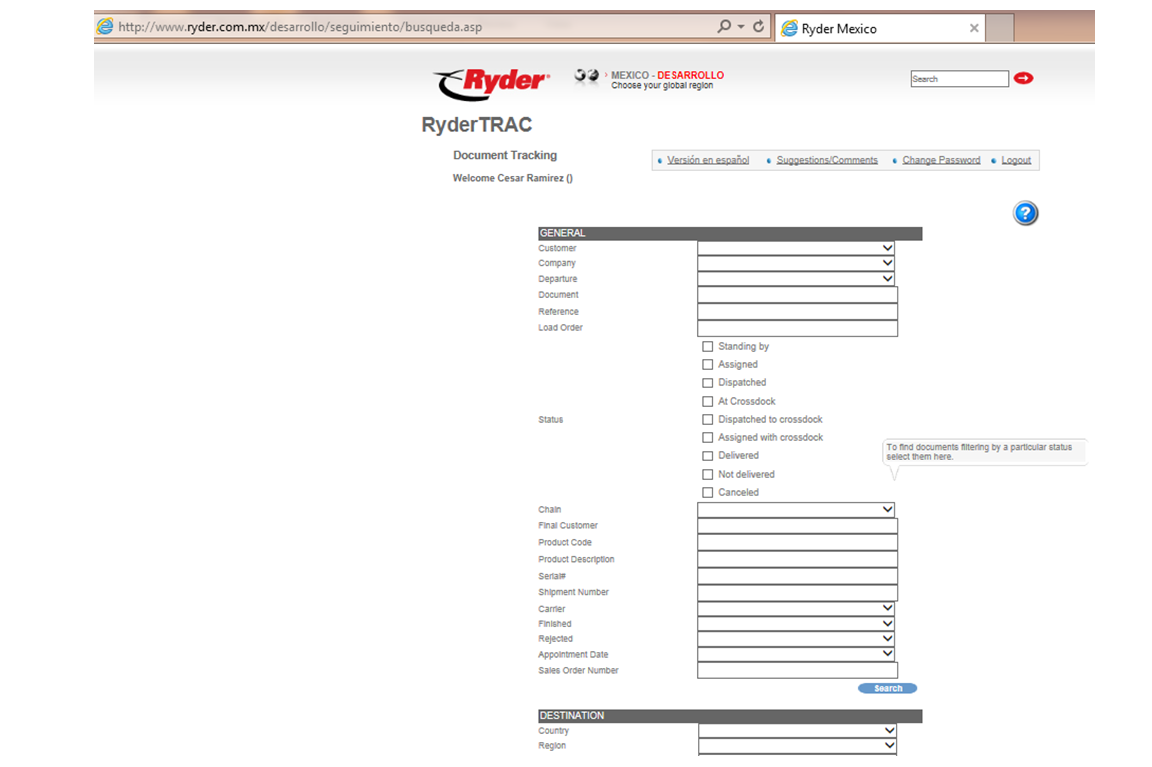Click the blue help question mark icon
The height and width of the screenshot is (767, 1152).
pyautogui.click(x=1025, y=213)
